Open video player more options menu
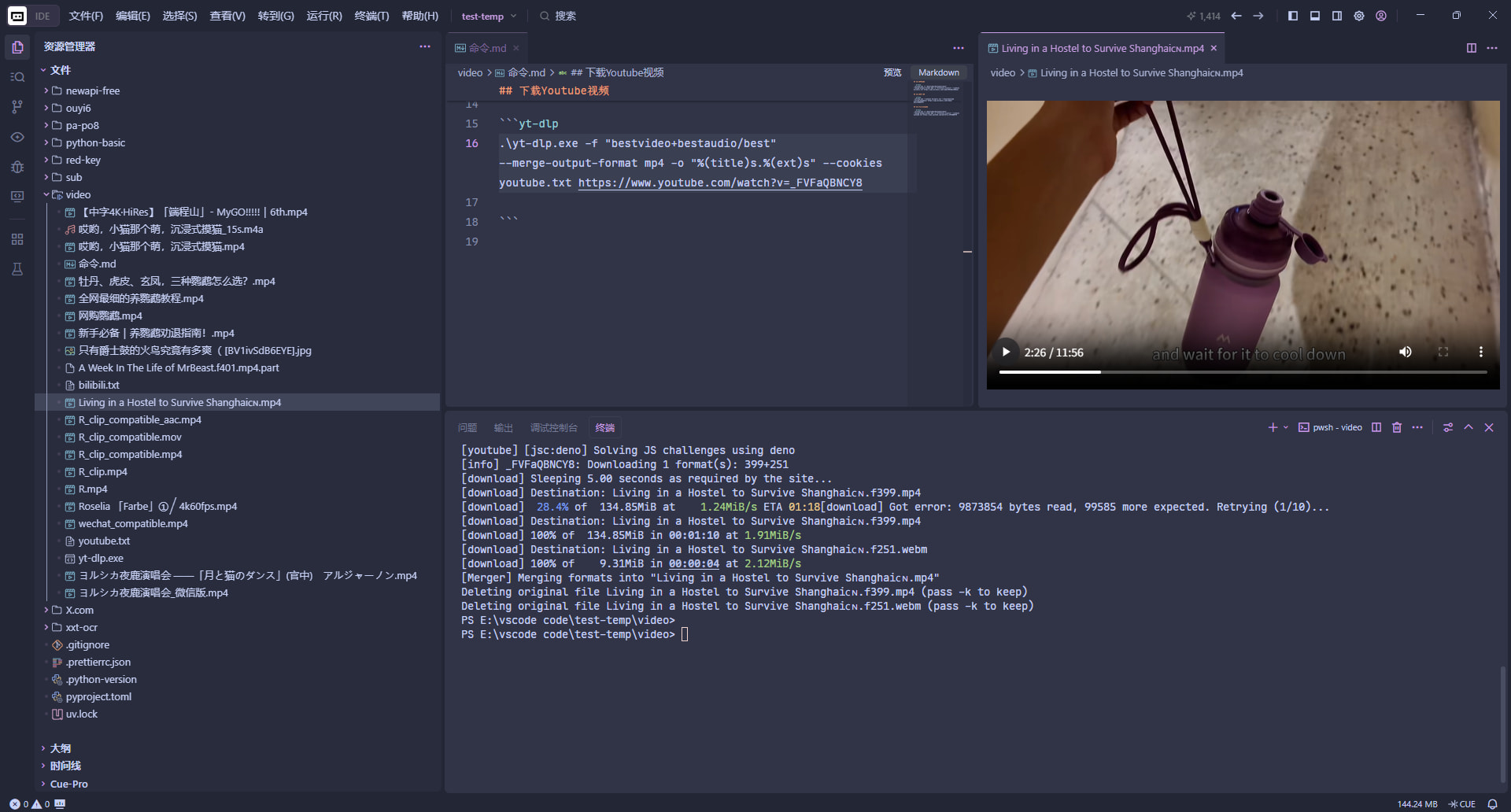Viewport: 1511px width, 812px height. click(1480, 352)
